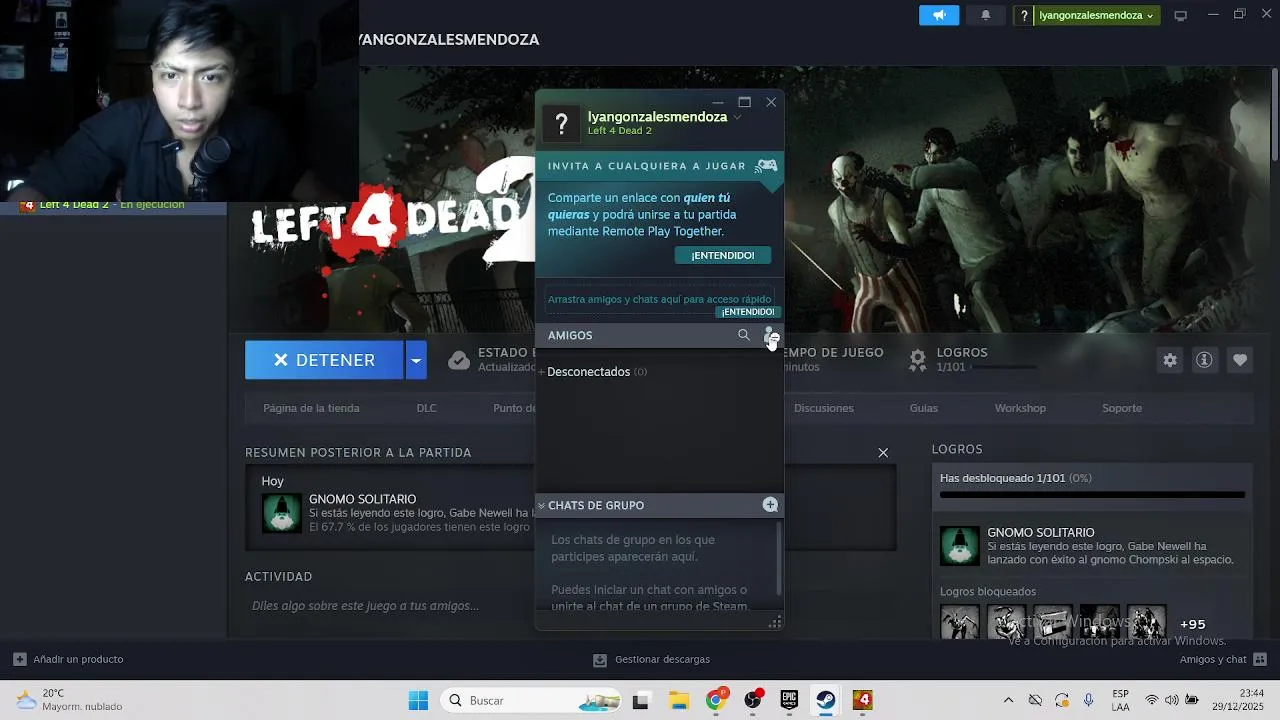Click the group chats panel scrollbar

(x=778, y=558)
